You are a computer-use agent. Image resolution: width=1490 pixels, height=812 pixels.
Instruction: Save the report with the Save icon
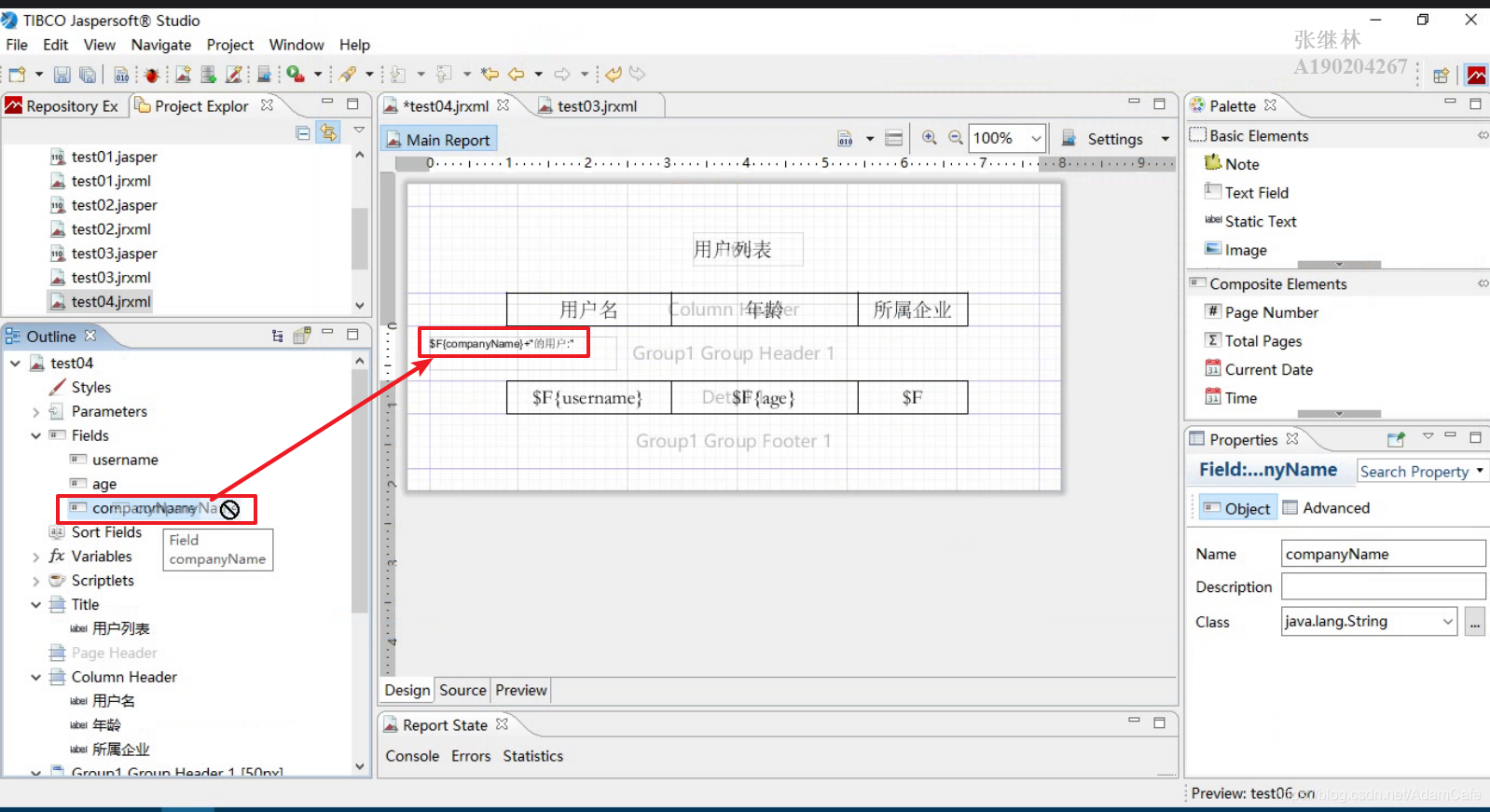pyautogui.click(x=62, y=75)
